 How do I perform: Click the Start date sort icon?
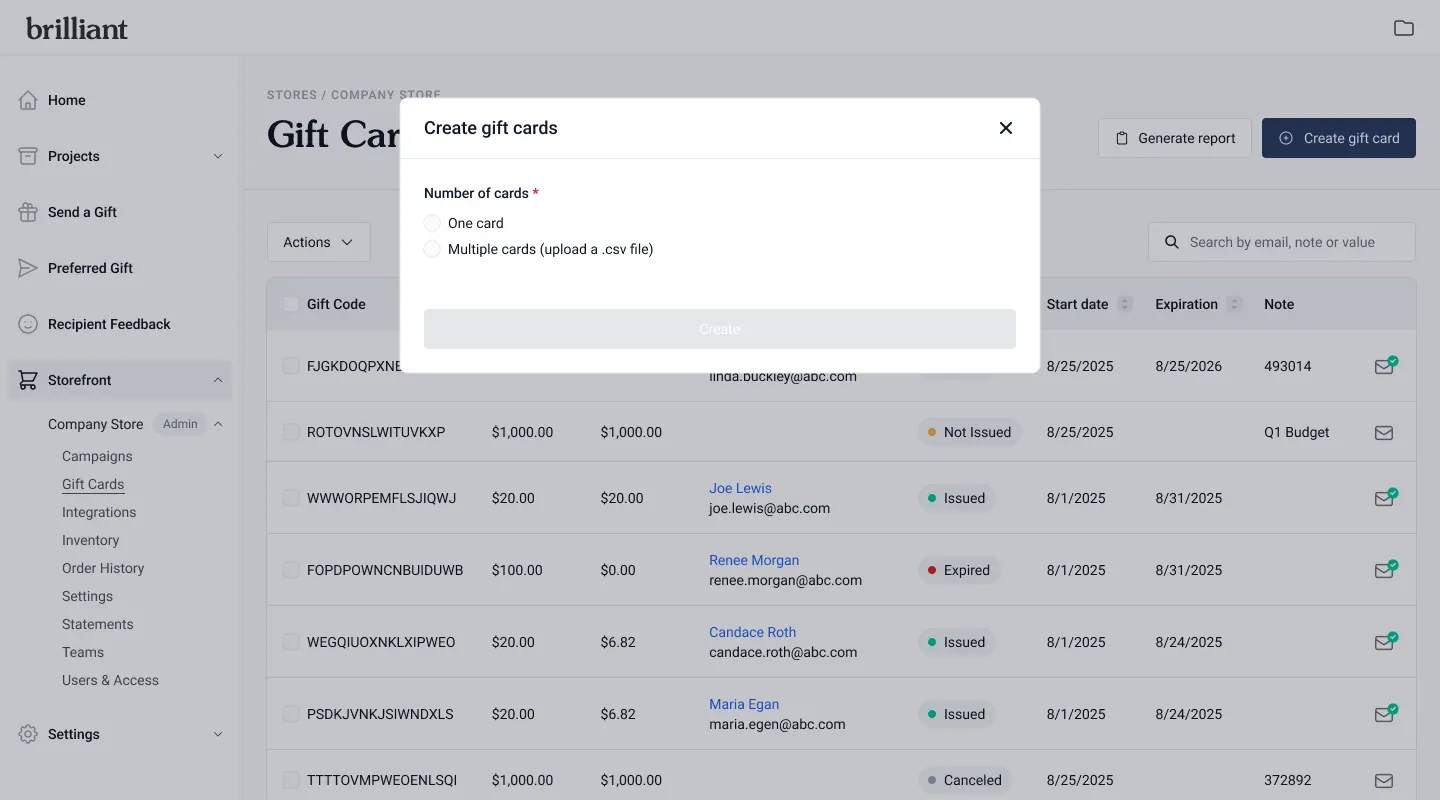[x=1125, y=304]
